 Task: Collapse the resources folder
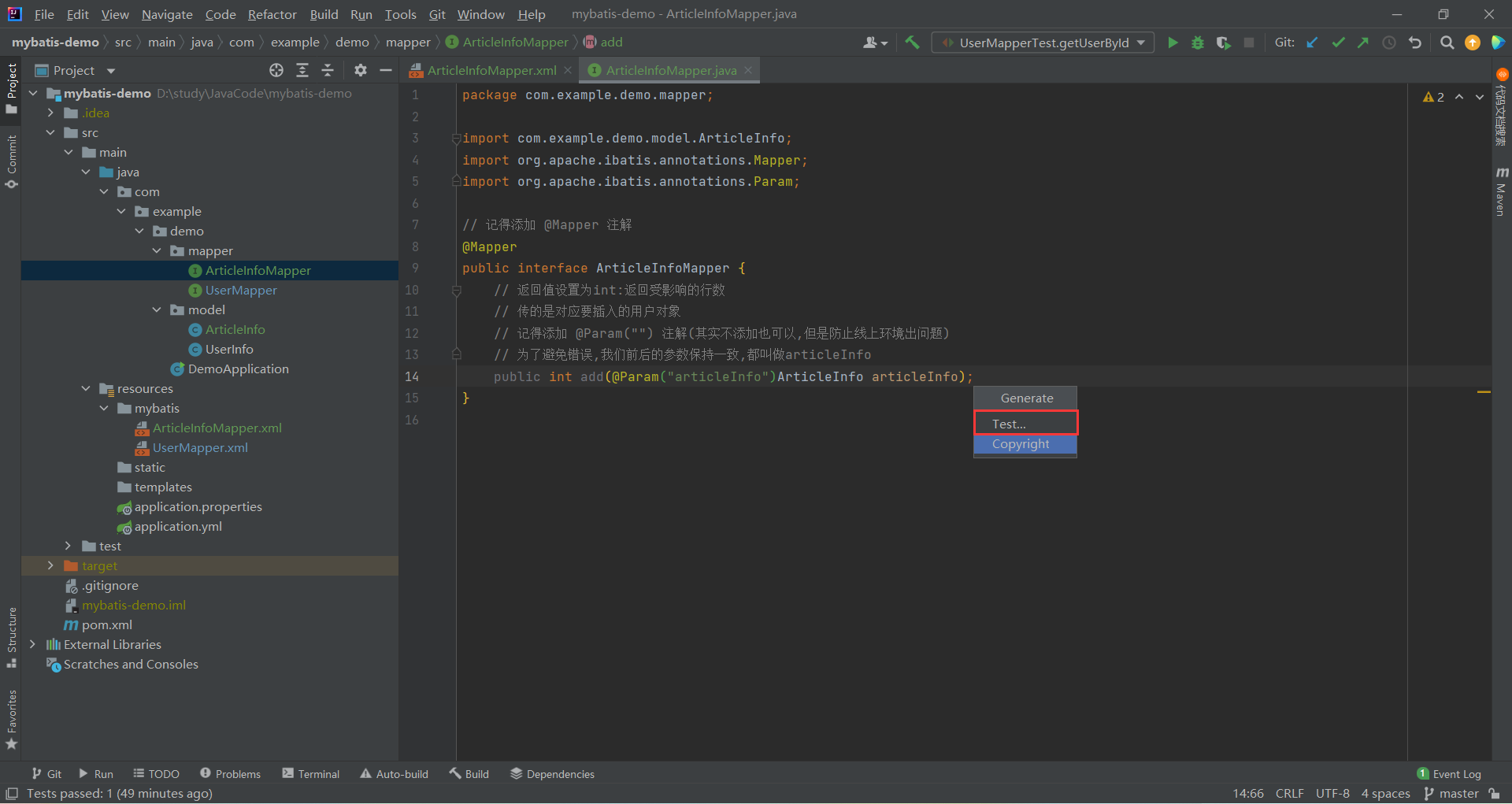pos(86,388)
